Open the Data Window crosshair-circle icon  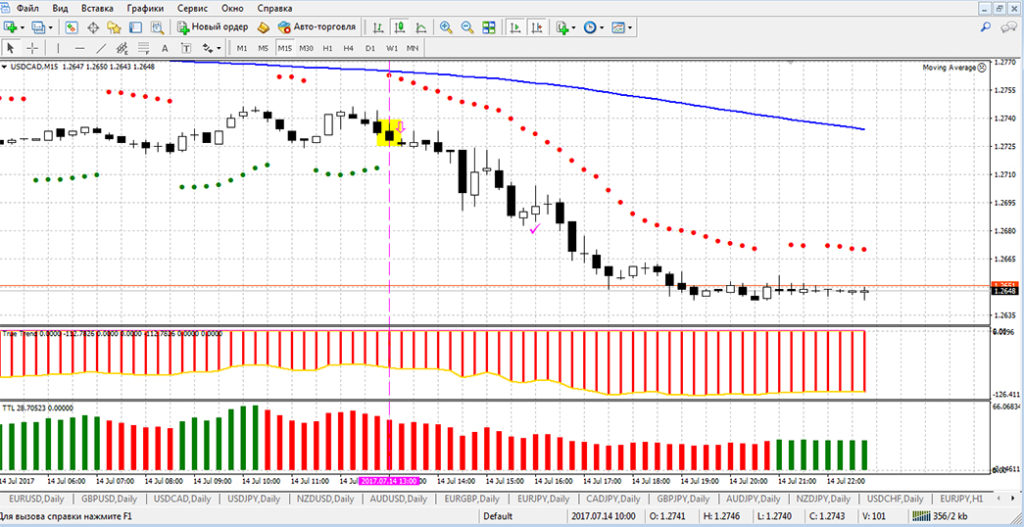click(x=93, y=27)
